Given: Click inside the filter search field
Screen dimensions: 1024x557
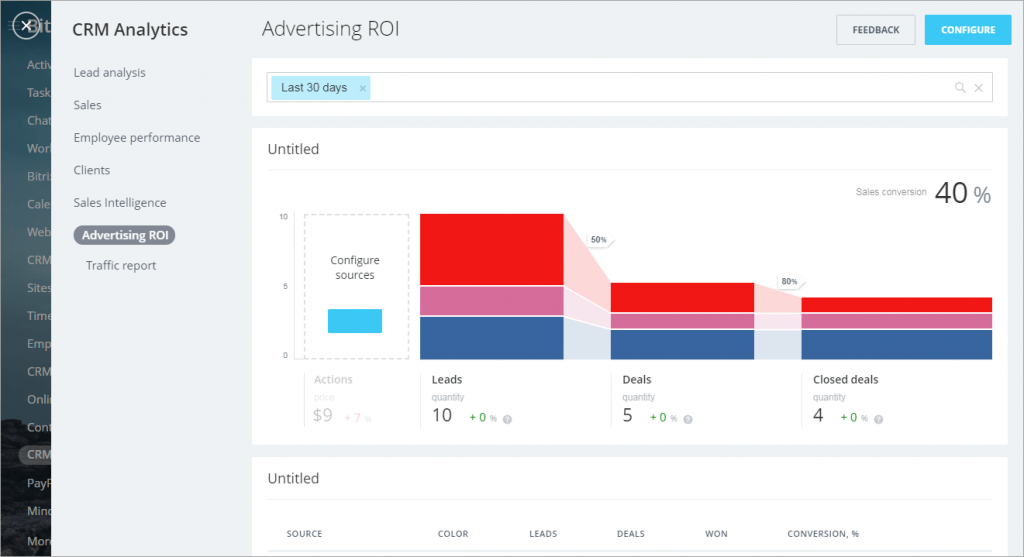Looking at the screenshot, I should (x=650, y=88).
